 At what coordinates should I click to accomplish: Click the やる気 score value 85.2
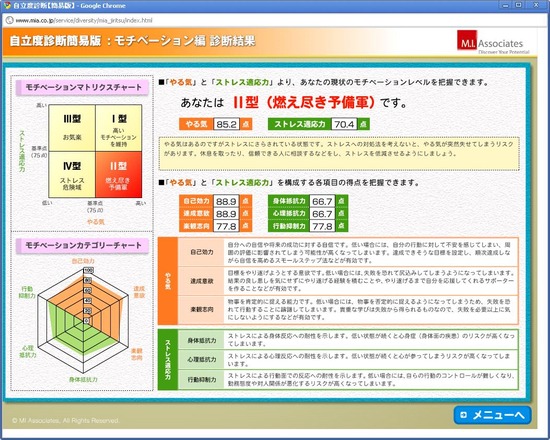tap(226, 124)
